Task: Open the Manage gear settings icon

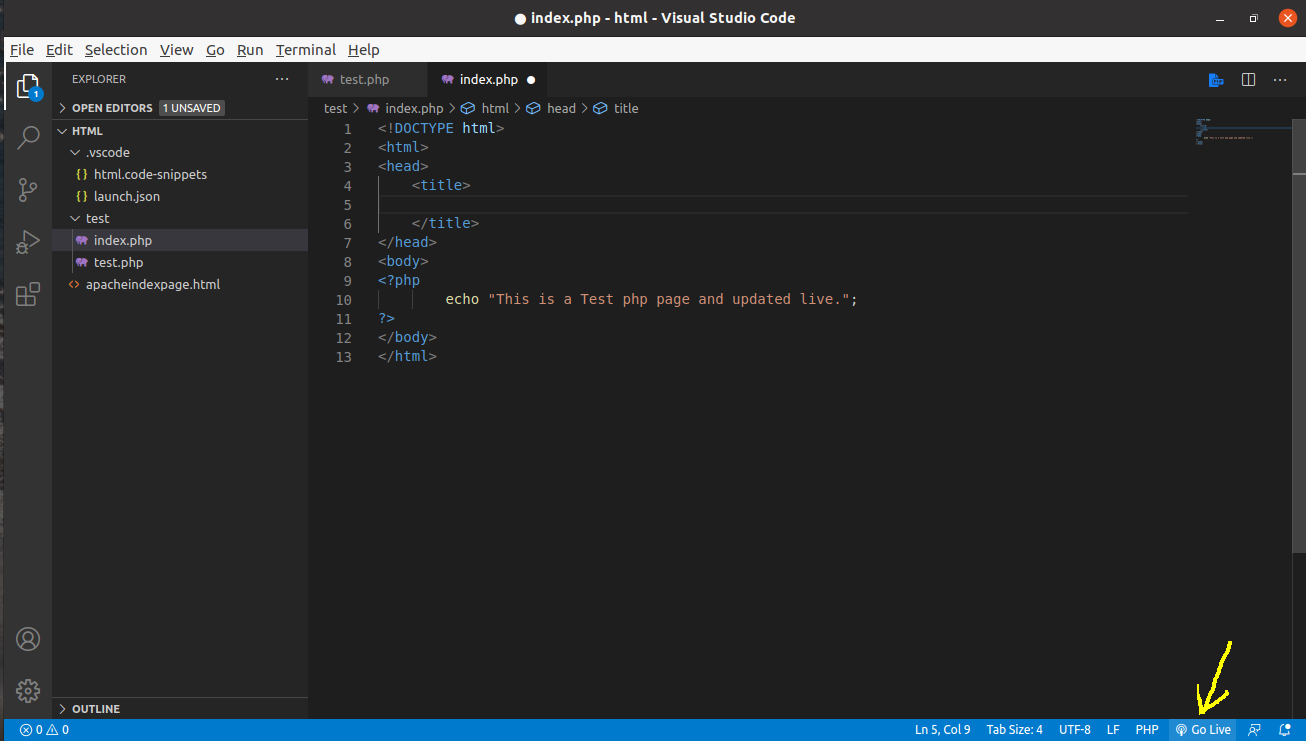Action: coord(28,690)
